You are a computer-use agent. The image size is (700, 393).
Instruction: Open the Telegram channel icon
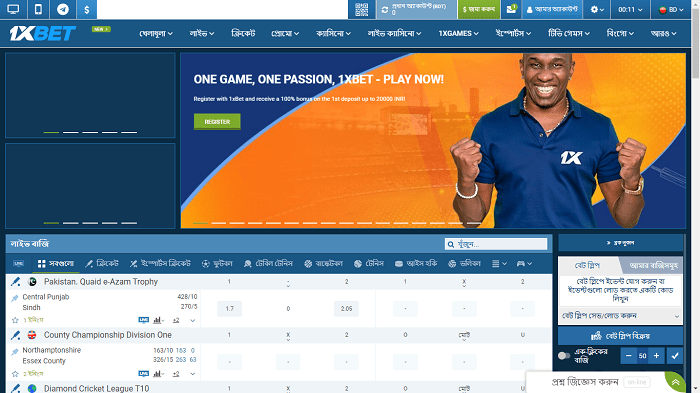pos(63,9)
